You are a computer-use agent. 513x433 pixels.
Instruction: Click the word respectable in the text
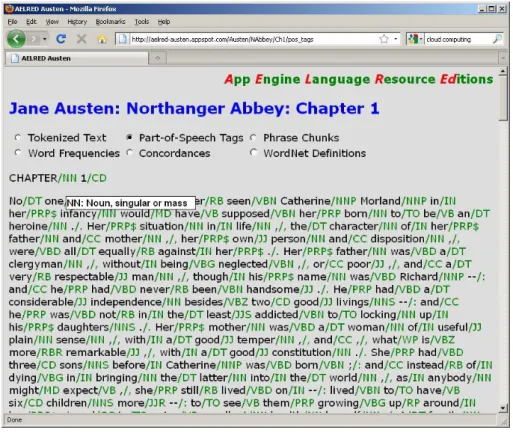[84, 277]
